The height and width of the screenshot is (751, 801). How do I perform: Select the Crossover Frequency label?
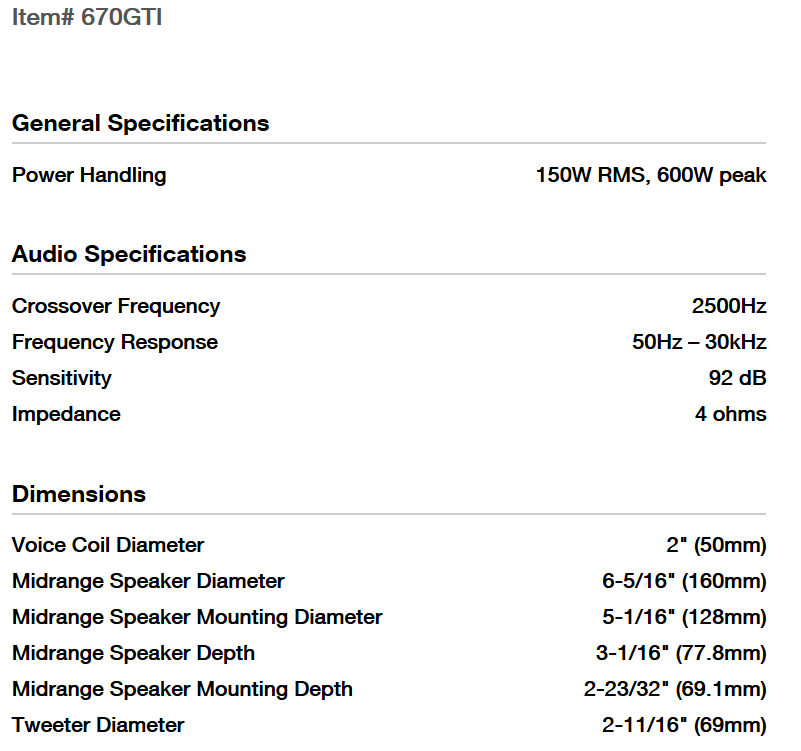[116, 306]
